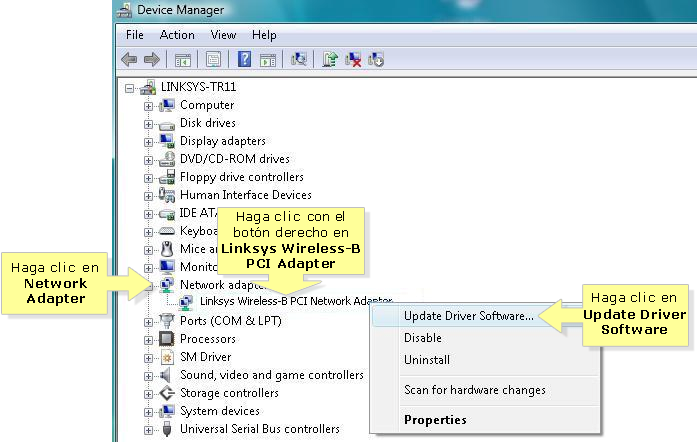Select the SM Driver label
697x442 pixels.
(205, 357)
